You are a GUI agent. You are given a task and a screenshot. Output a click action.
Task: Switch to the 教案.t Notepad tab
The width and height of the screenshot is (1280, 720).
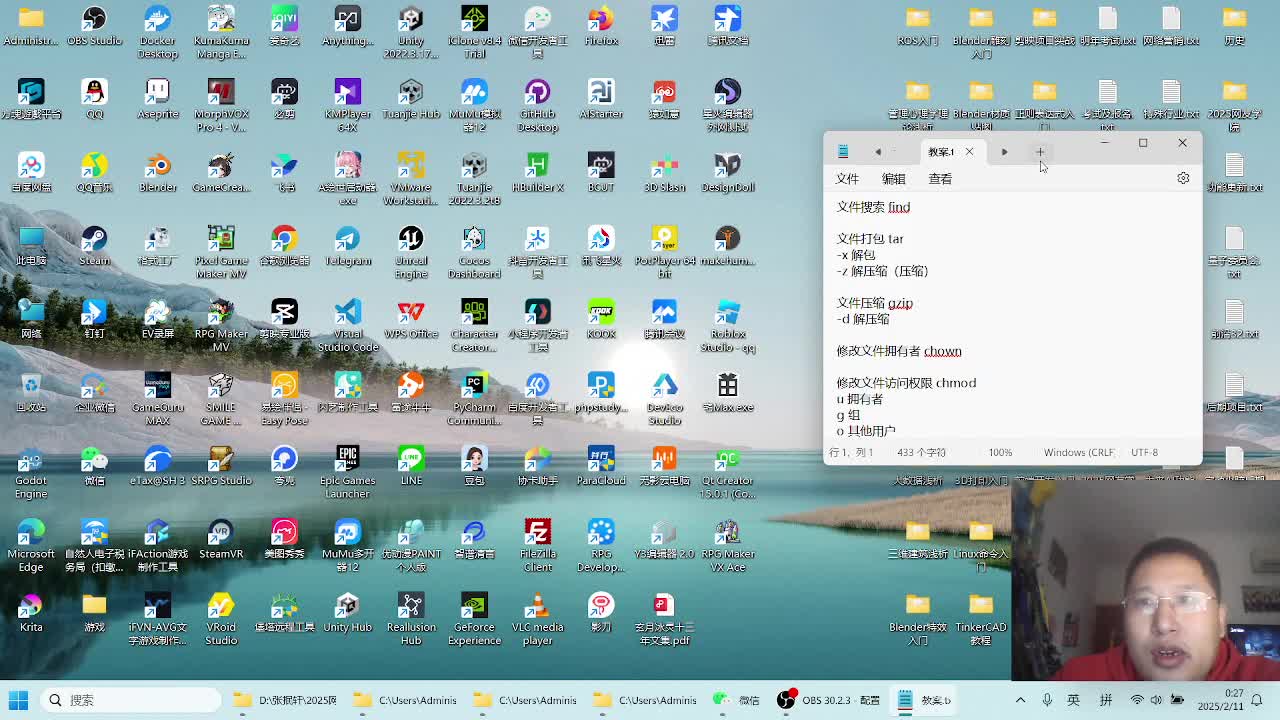(941, 152)
